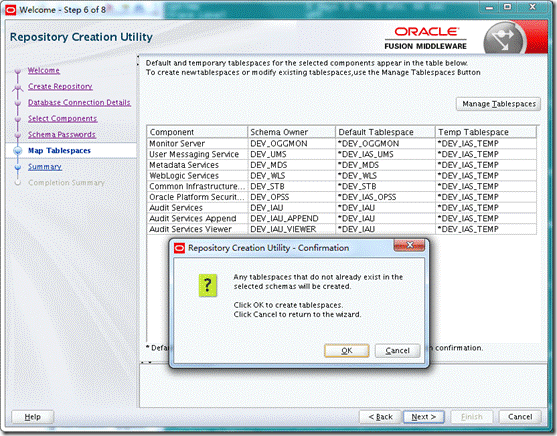The height and width of the screenshot is (436, 557).
Task: Open Database Connection Details step link
Action: point(79,102)
